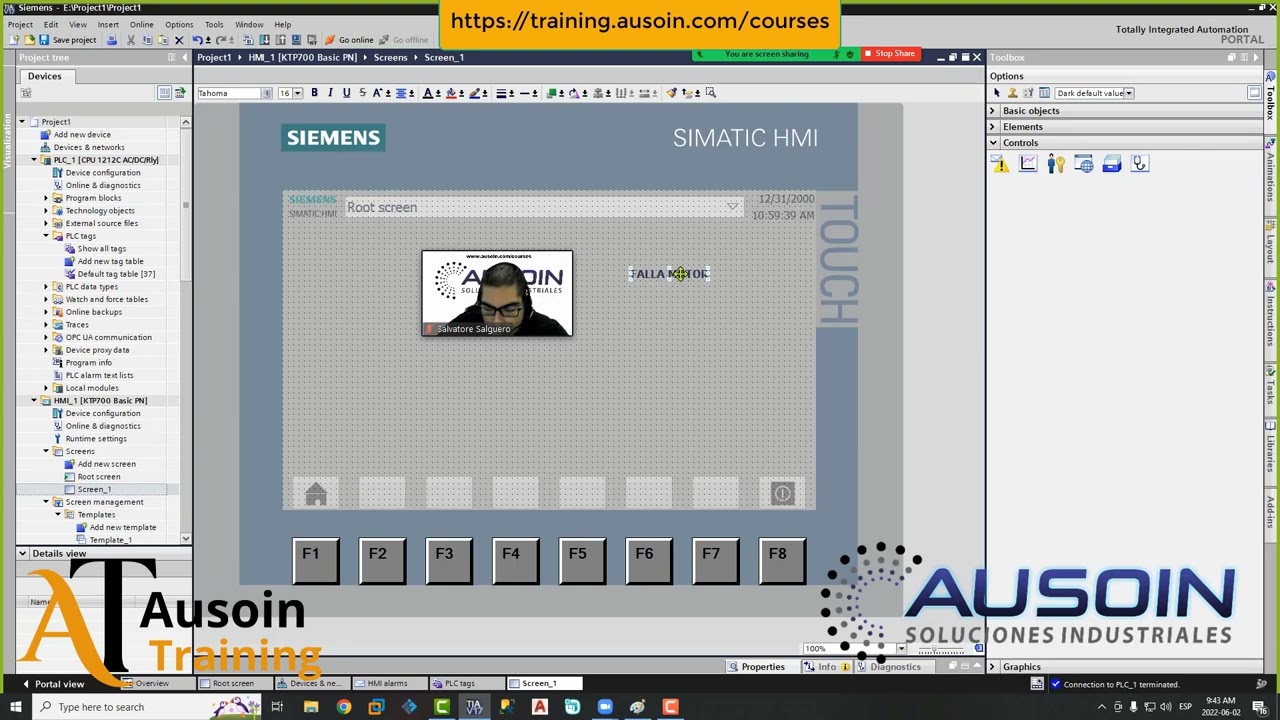This screenshot has width=1280, height=720.
Task: Select the HTML browser control icon
Action: (1084, 165)
